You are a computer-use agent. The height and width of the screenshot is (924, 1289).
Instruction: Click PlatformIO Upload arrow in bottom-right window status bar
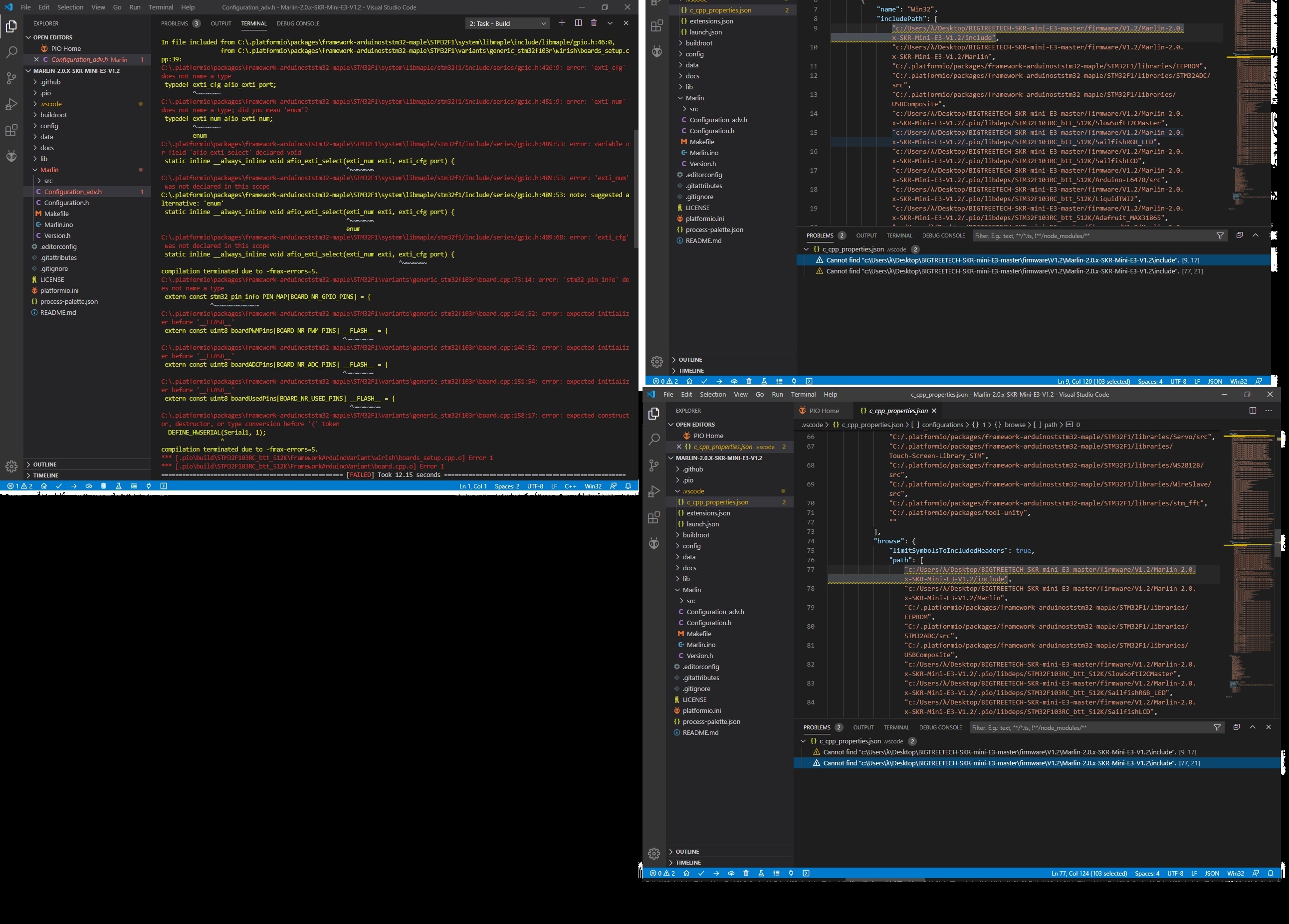point(716,873)
